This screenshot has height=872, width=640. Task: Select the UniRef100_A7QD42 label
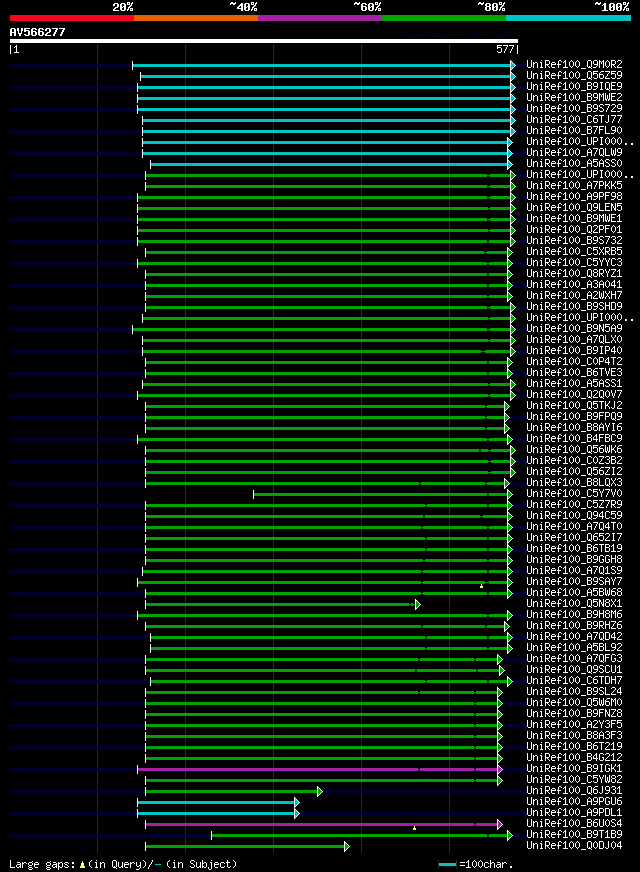tap(574, 637)
